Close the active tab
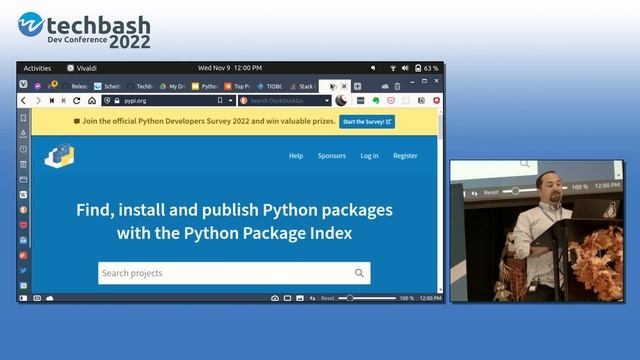 click(x=344, y=86)
